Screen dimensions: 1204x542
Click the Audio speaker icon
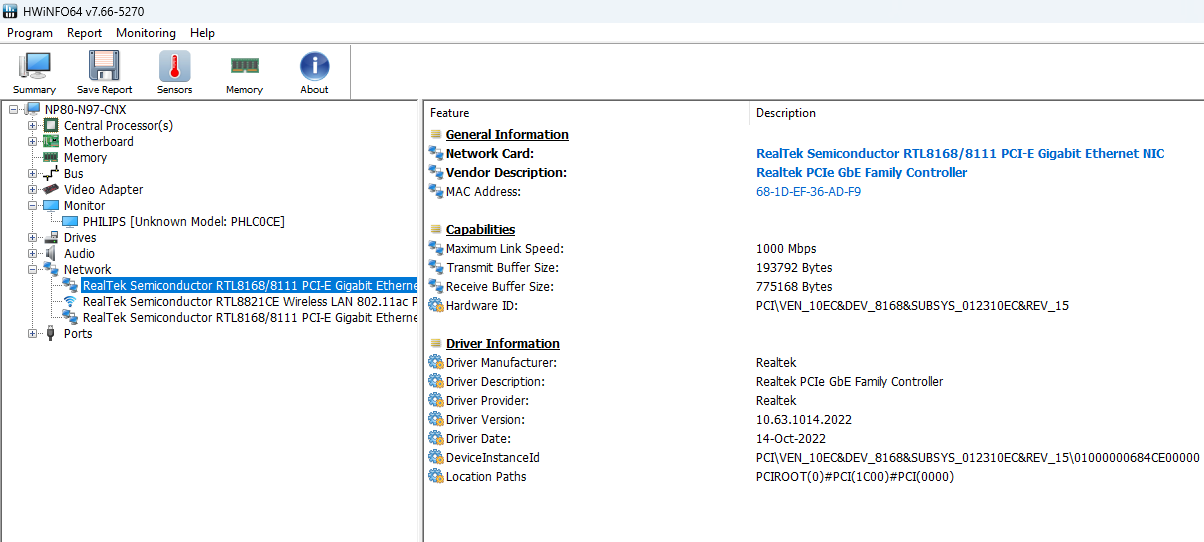point(50,253)
